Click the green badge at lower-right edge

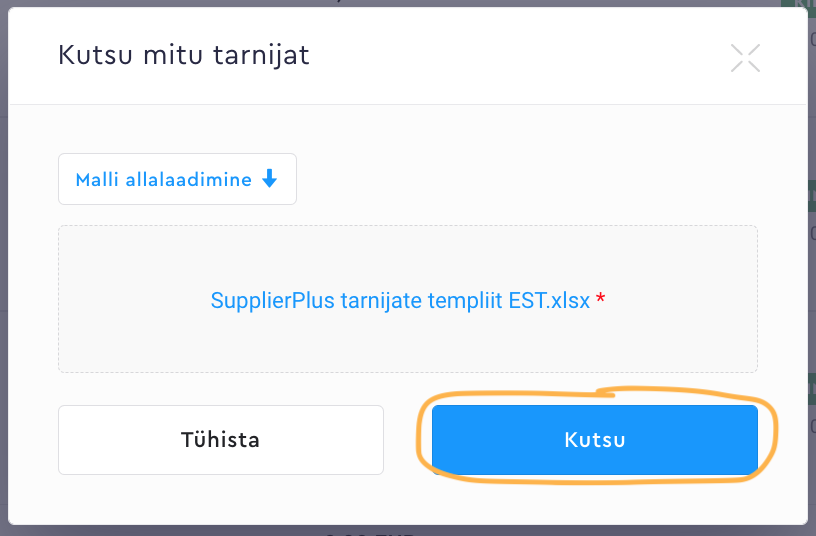point(811,383)
